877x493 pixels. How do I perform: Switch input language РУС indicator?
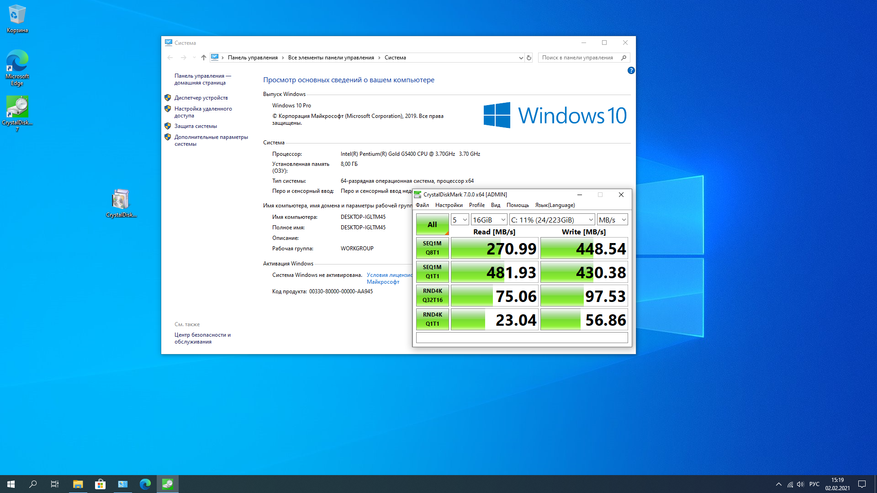[814, 484]
